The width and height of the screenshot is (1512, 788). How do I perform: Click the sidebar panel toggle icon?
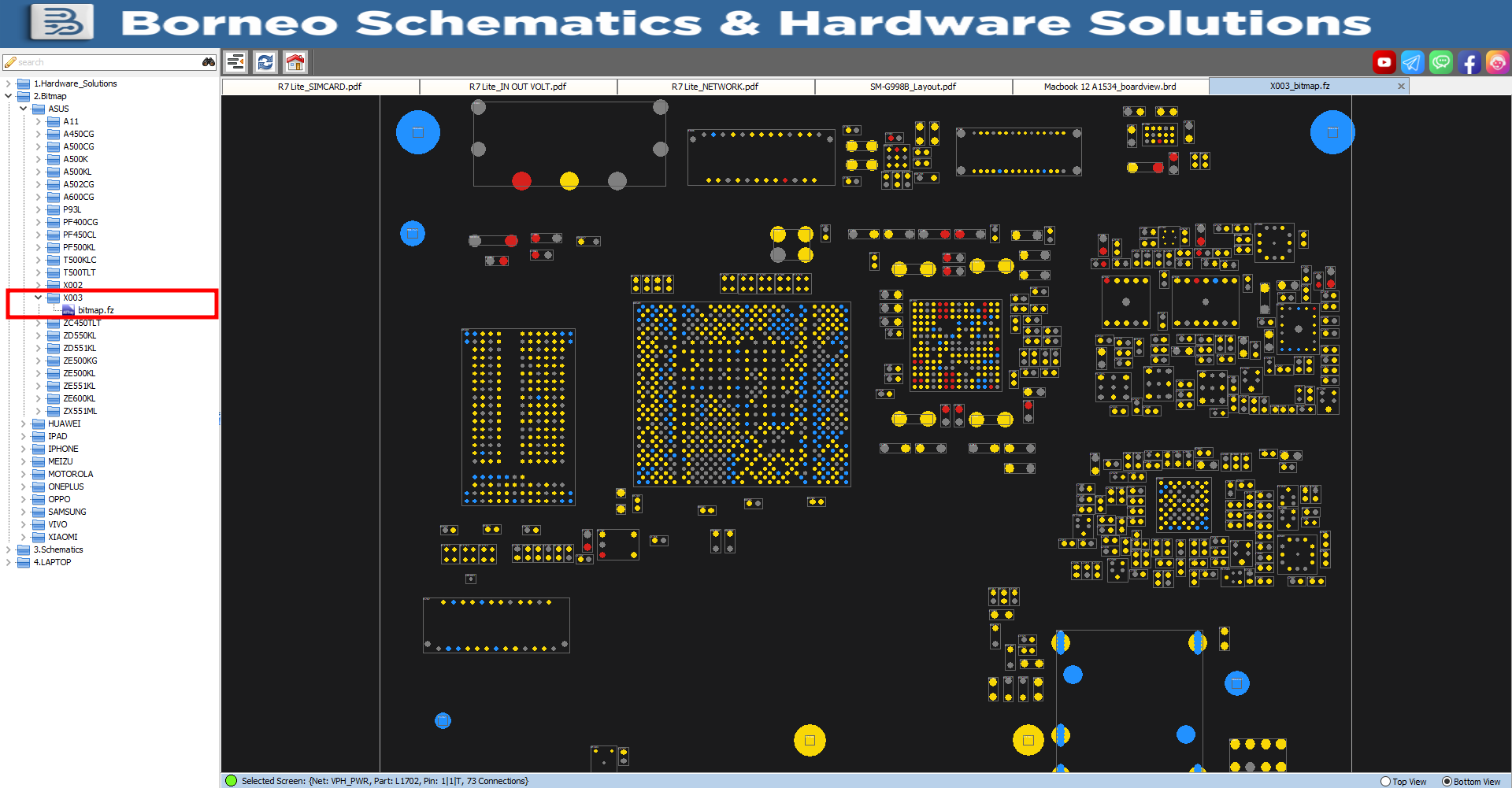coord(235,61)
